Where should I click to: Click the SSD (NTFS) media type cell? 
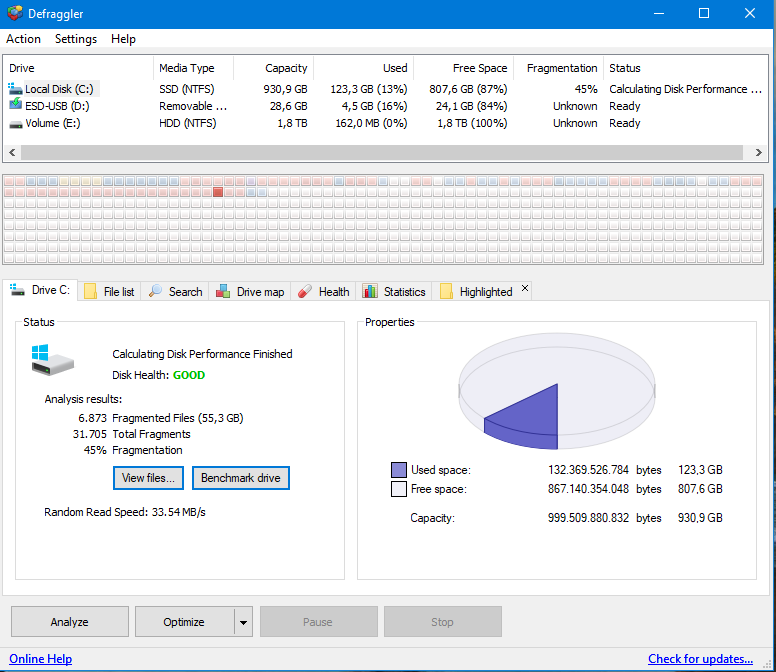click(187, 89)
